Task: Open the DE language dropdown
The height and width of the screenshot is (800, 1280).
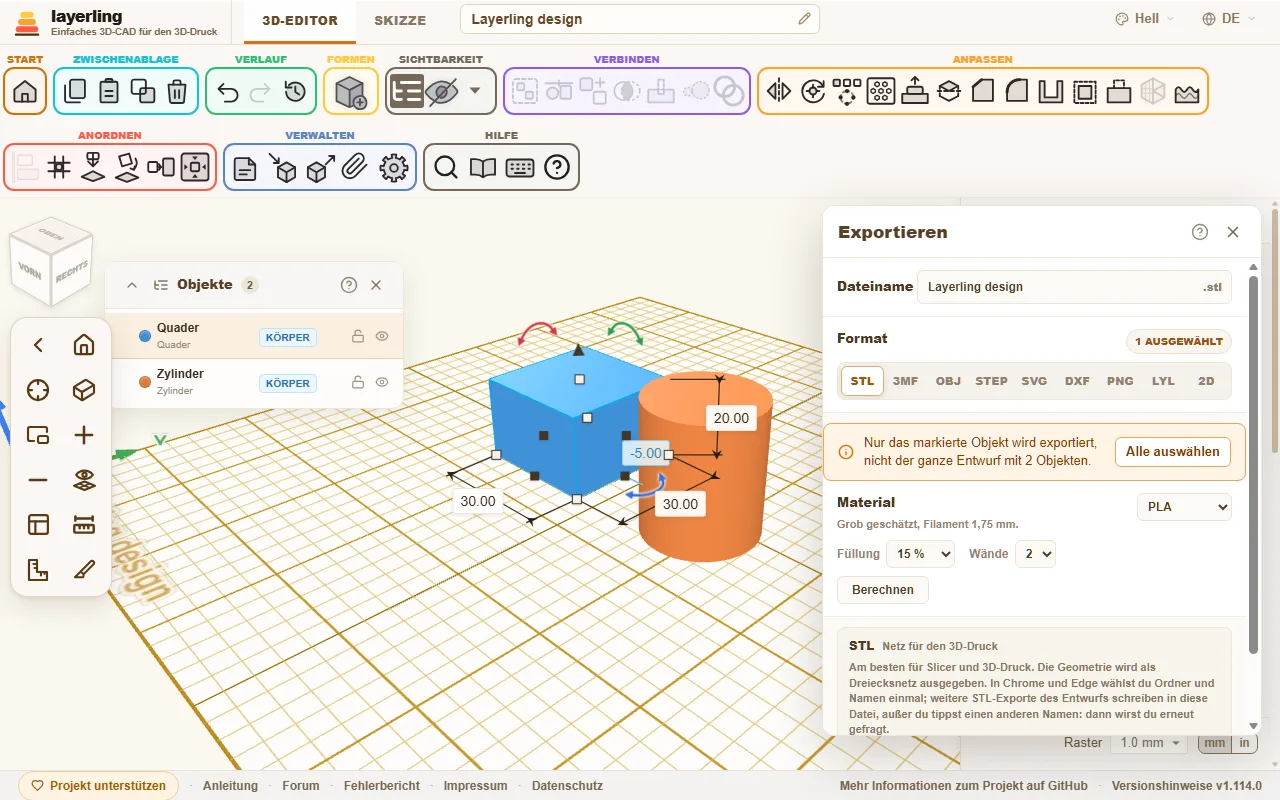Action: [x=1229, y=19]
